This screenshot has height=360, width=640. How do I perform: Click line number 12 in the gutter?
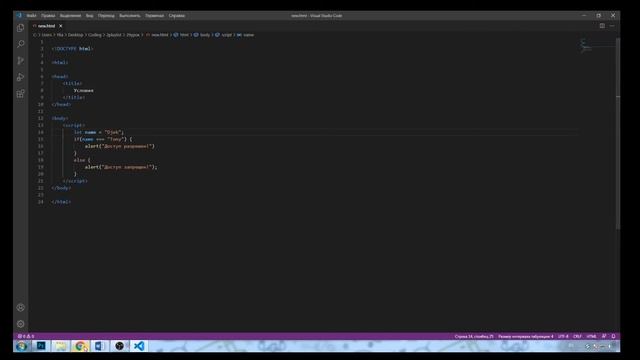pyautogui.click(x=40, y=118)
